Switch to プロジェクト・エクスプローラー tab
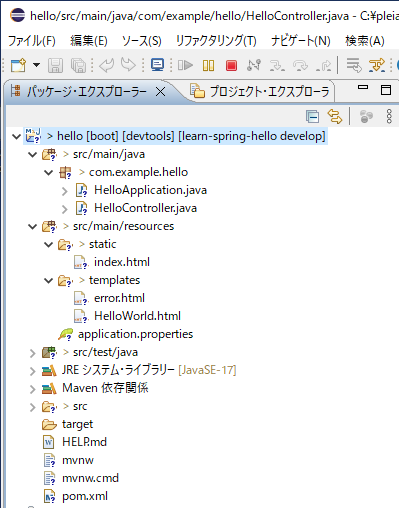 click(x=260, y=91)
